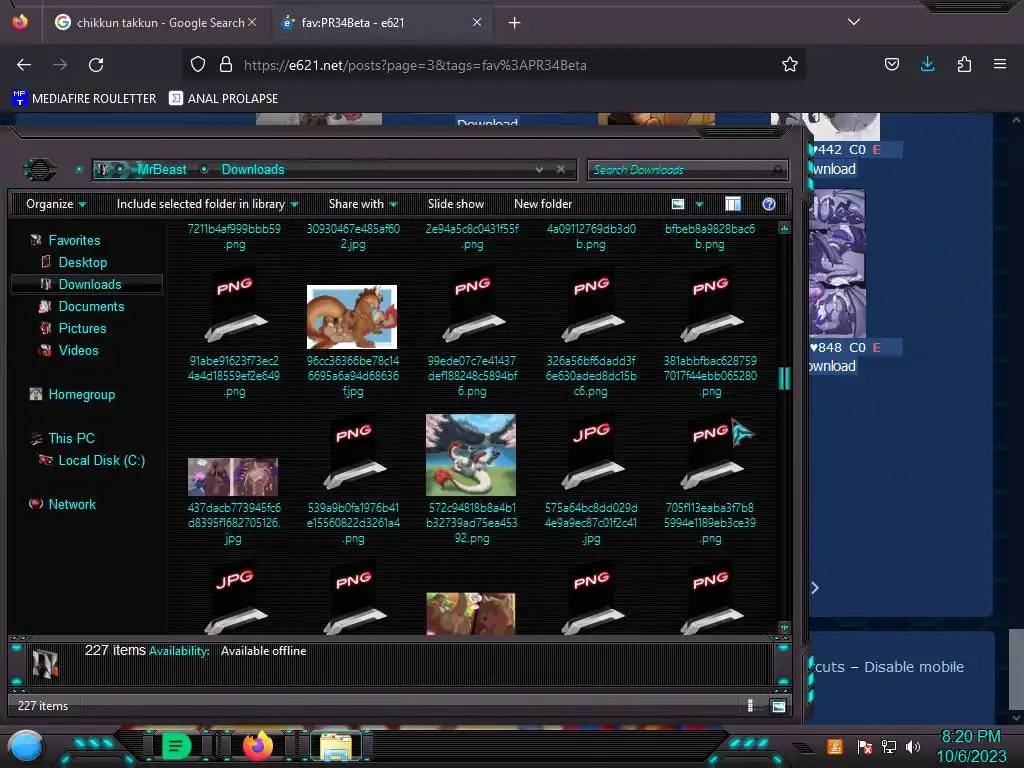Select the 96cc36366be78c14 jpg thumbnail
The image size is (1024, 768).
pos(352,317)
